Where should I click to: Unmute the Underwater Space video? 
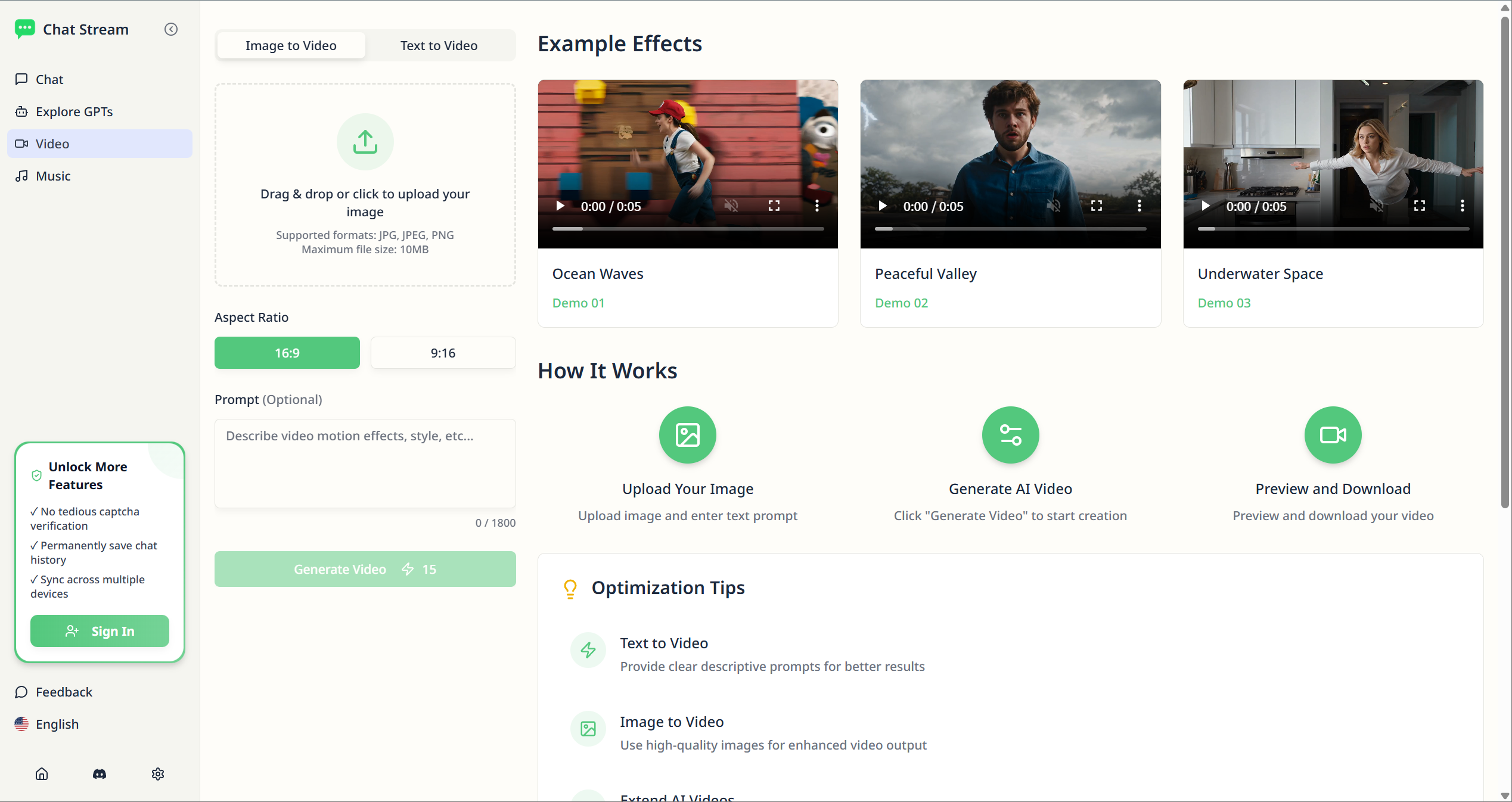click(1376, 206)
